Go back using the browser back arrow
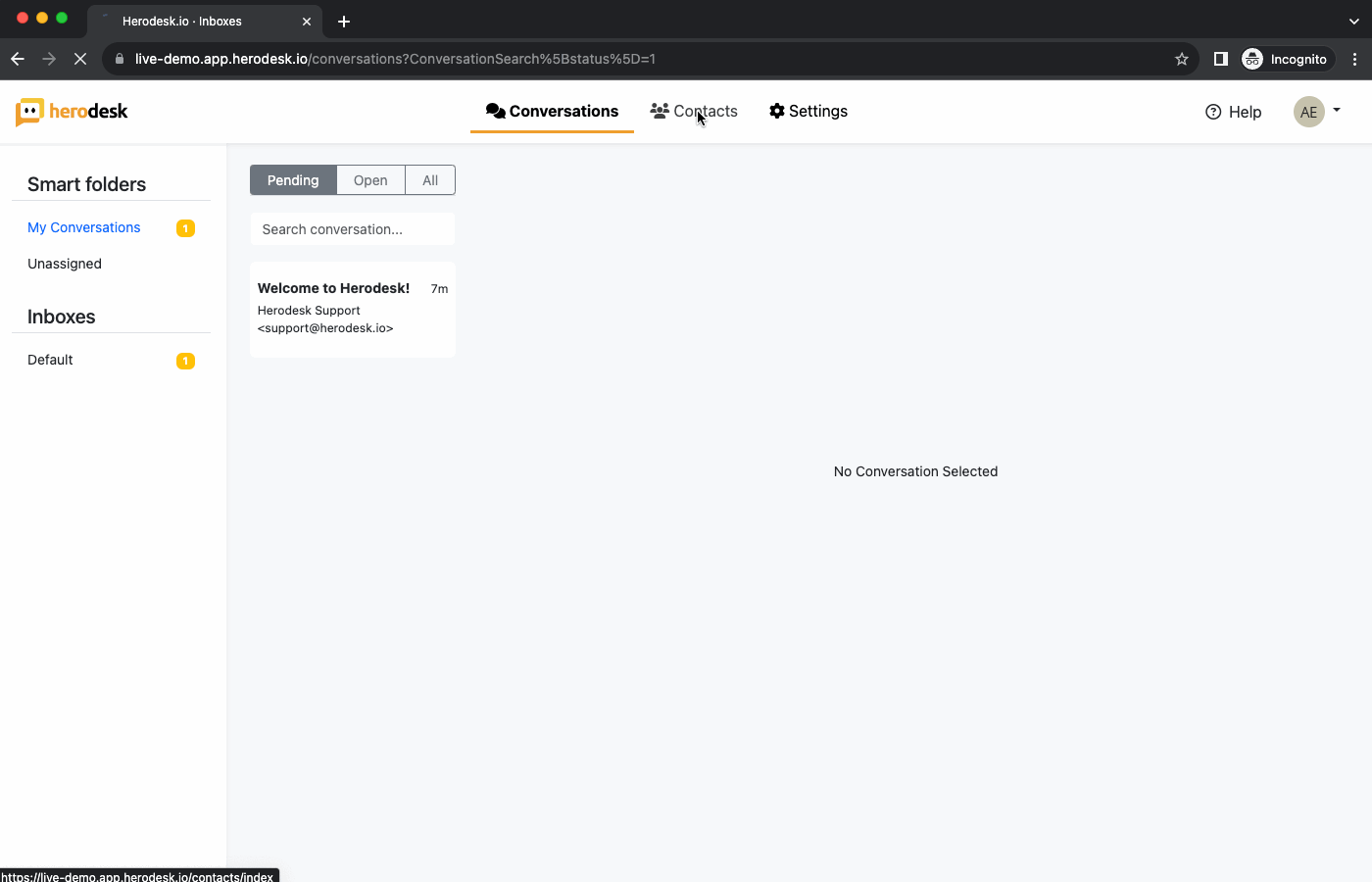The image size is (1372, 882). click(x=18, y=59)
